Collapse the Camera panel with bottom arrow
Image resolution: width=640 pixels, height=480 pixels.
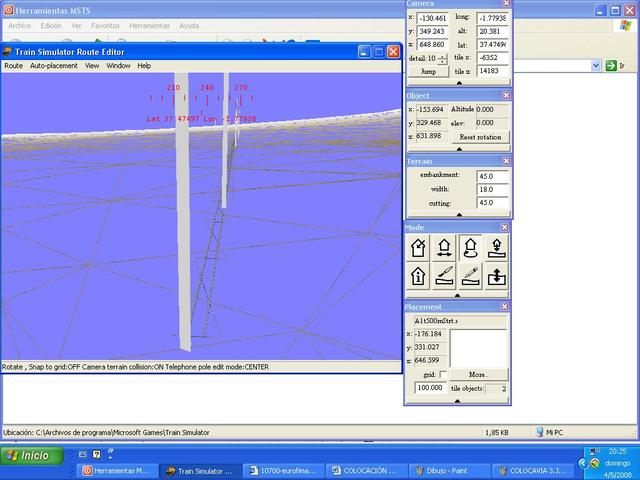click(x=459, y=84)
